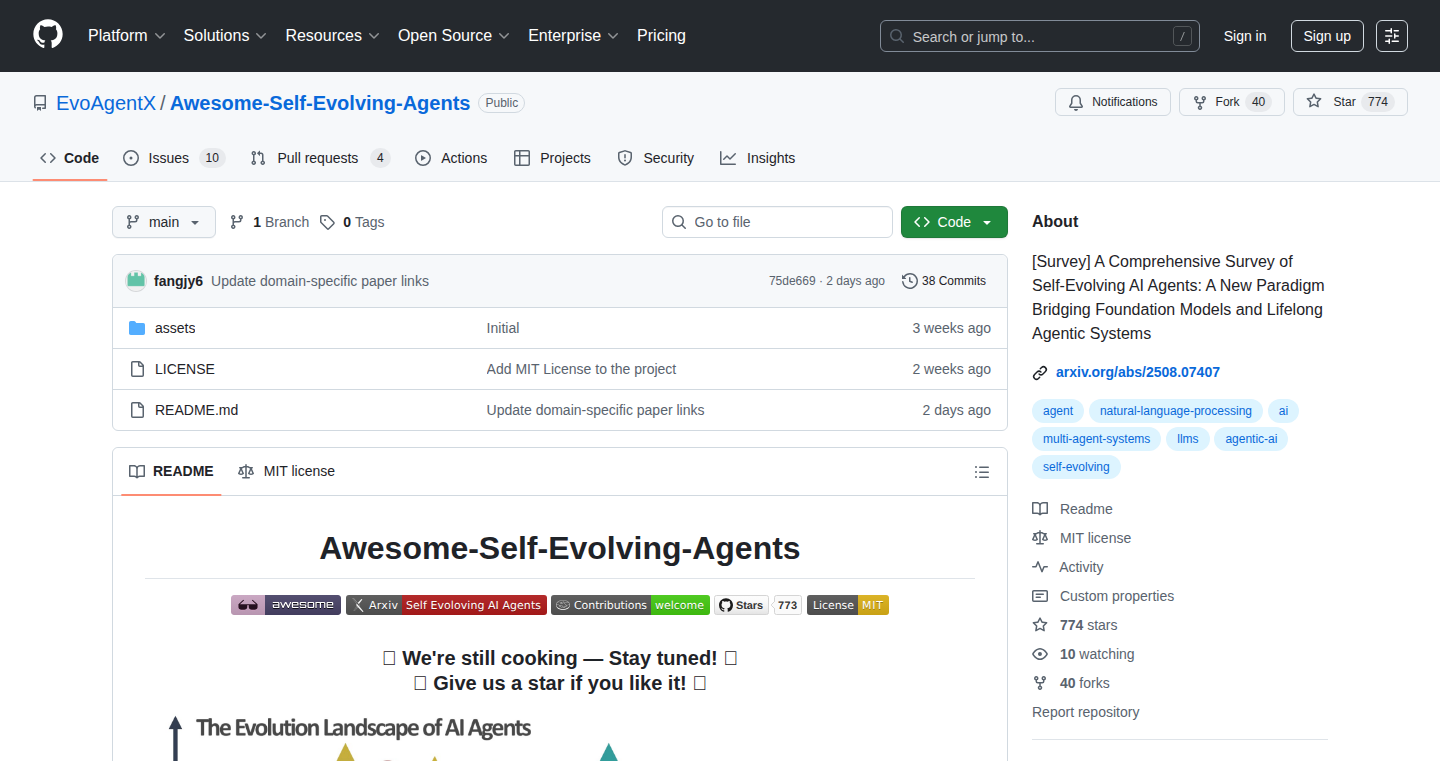1440x761 pixels.
Task: Go to the Insights tab
Action: click(758, 158)
